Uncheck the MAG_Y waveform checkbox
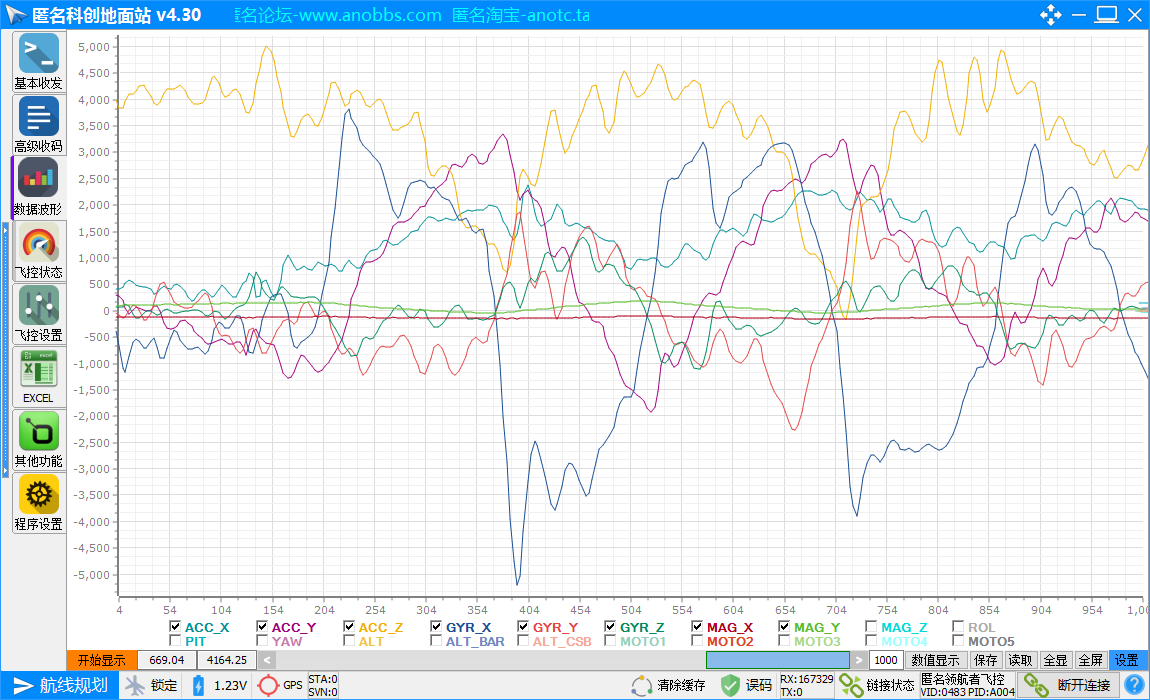The image size is (1150, 700). click(784, 627)
